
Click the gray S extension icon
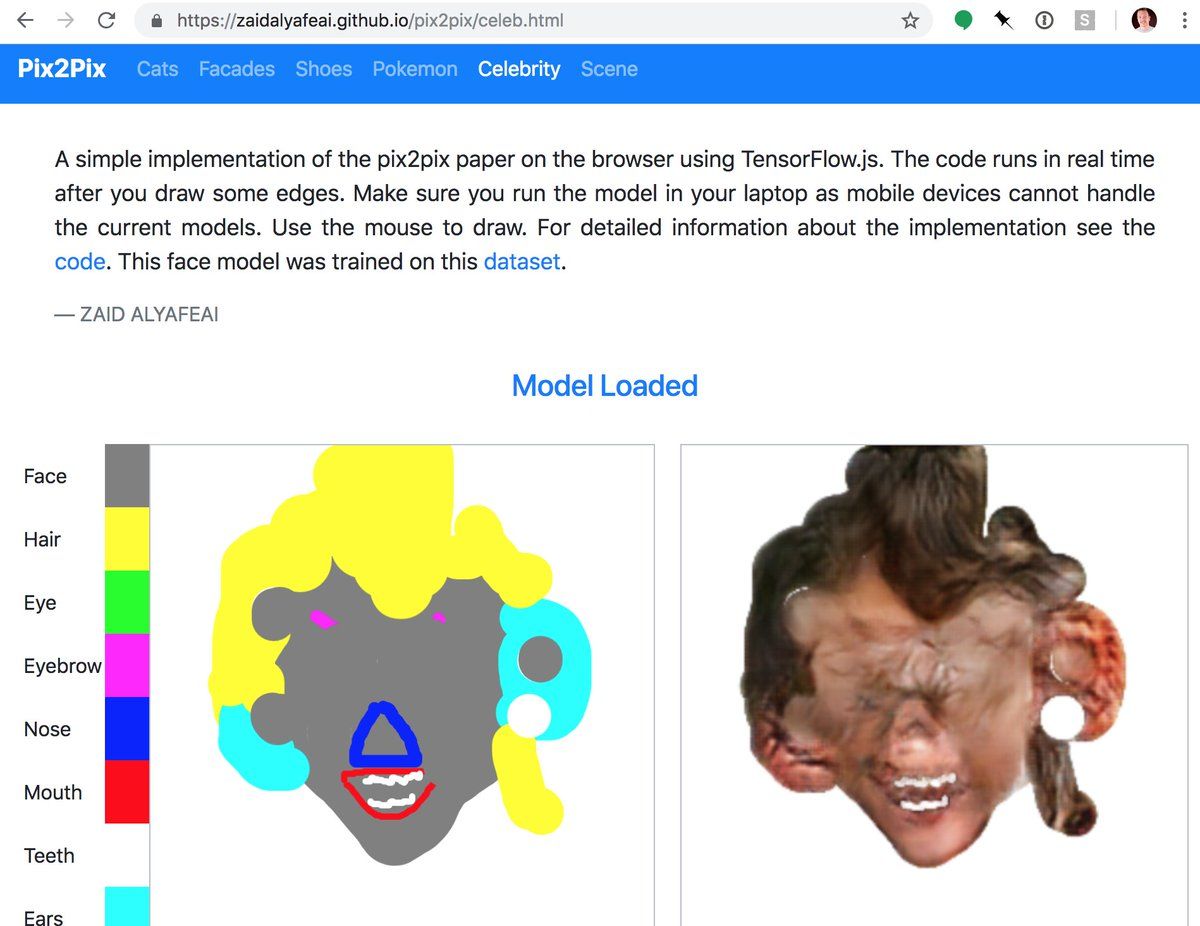tap(1085, 20)
